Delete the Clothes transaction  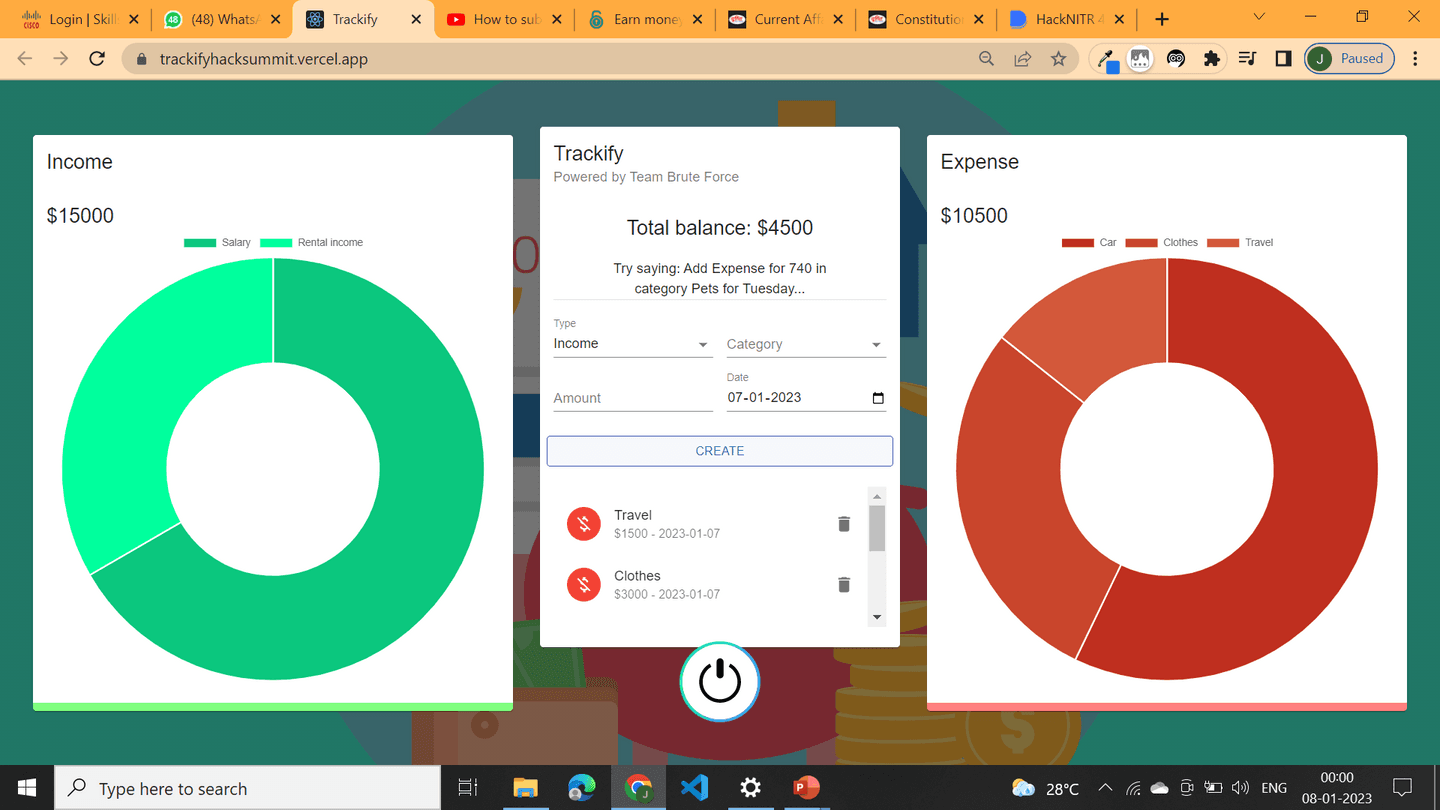pyautogui.click(x=843, y=585)
